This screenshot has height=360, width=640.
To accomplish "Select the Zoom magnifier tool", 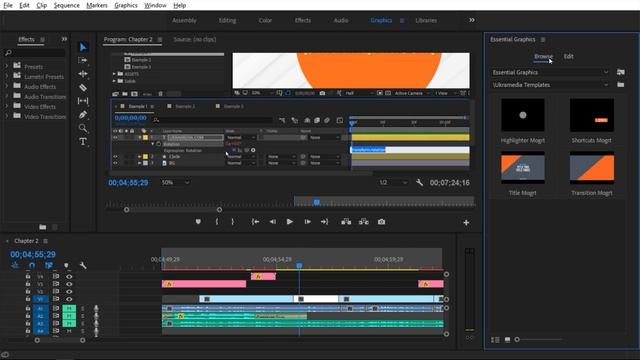I will (x=83, y=128).
